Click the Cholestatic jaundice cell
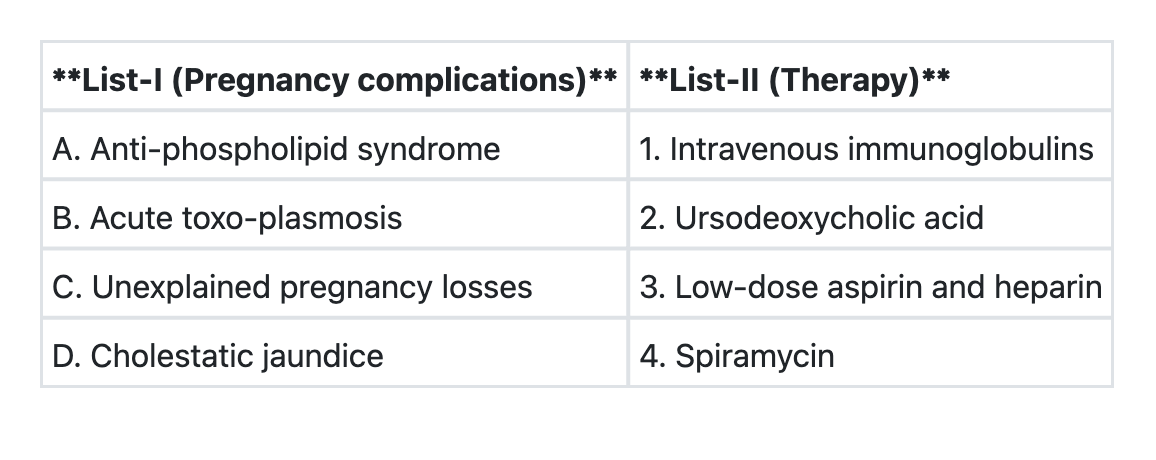 tap(334, 356)
